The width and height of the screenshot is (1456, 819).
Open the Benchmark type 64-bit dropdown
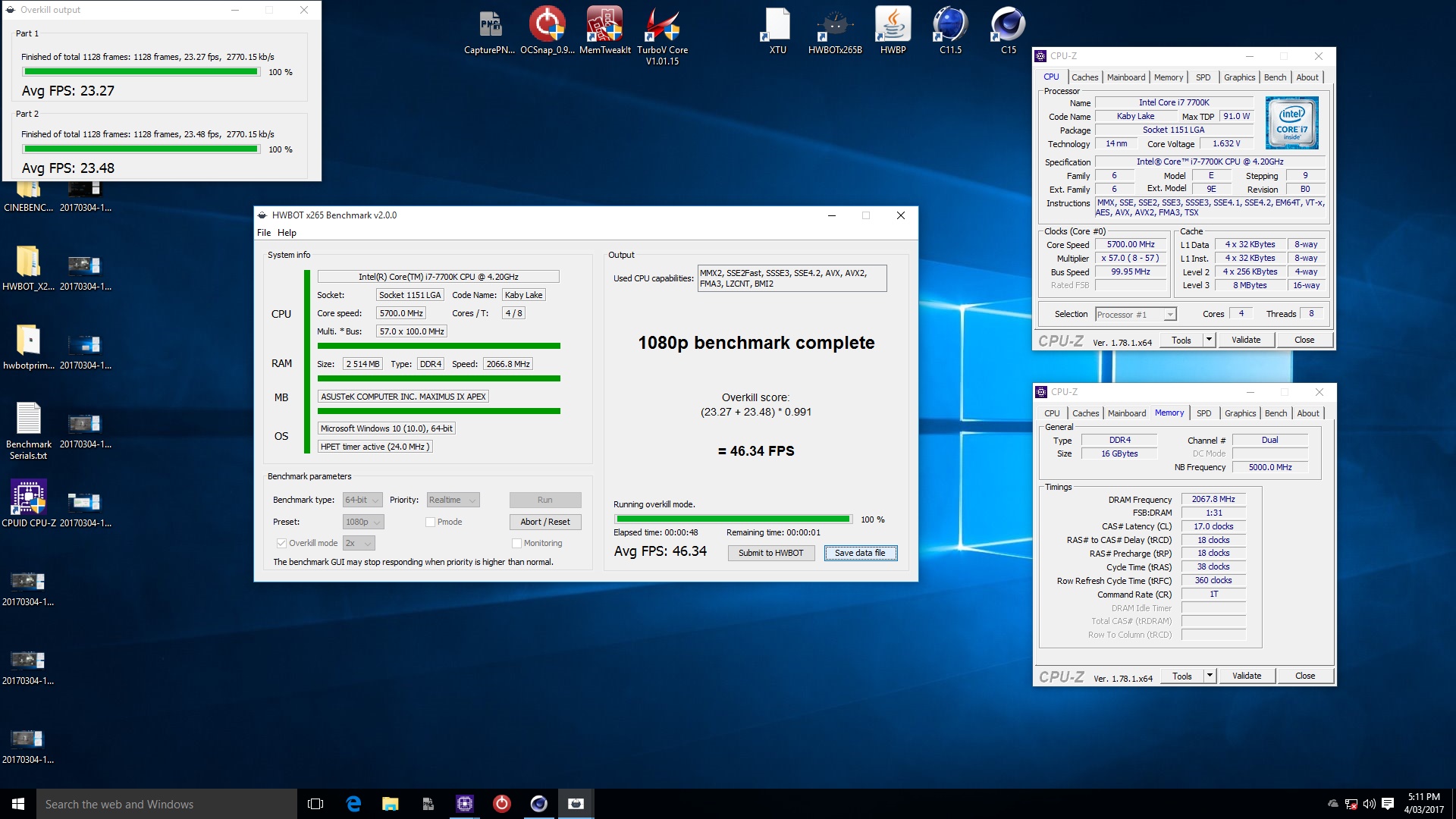tap(362, 500)
